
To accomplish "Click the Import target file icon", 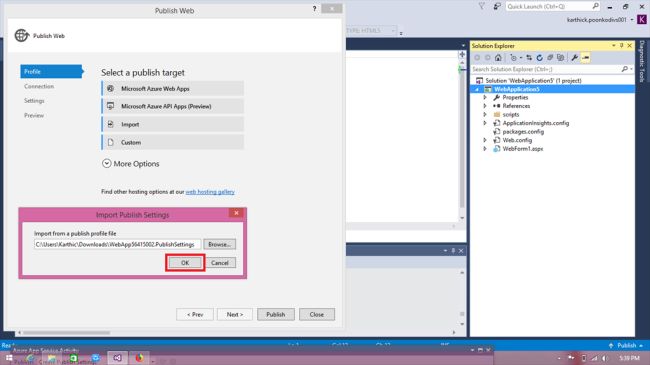I will click(110, 124).
